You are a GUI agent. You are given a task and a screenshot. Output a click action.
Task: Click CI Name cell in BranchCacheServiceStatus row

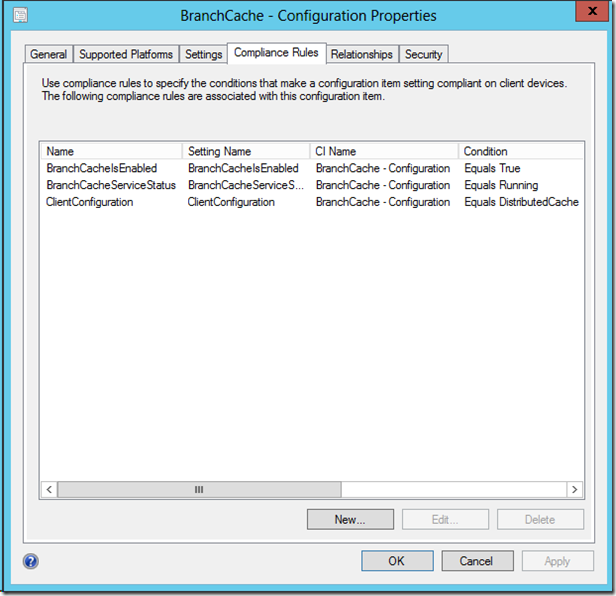[x=383, y=185]
